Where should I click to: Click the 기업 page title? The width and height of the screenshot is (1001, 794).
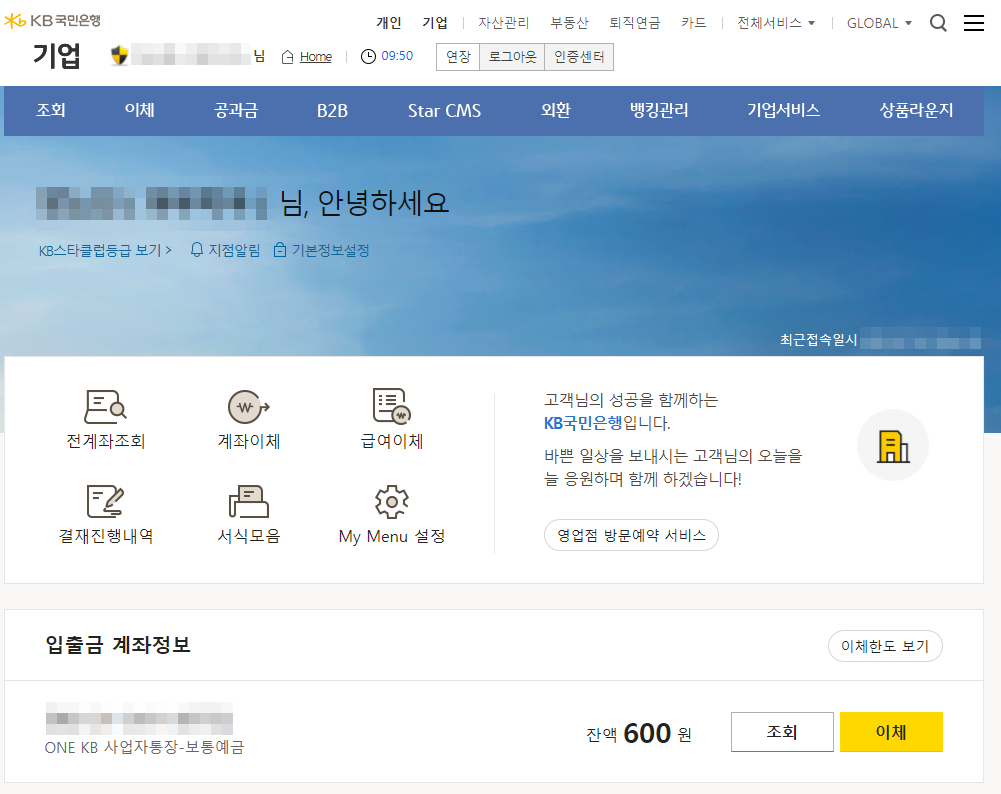pos(57,56)
